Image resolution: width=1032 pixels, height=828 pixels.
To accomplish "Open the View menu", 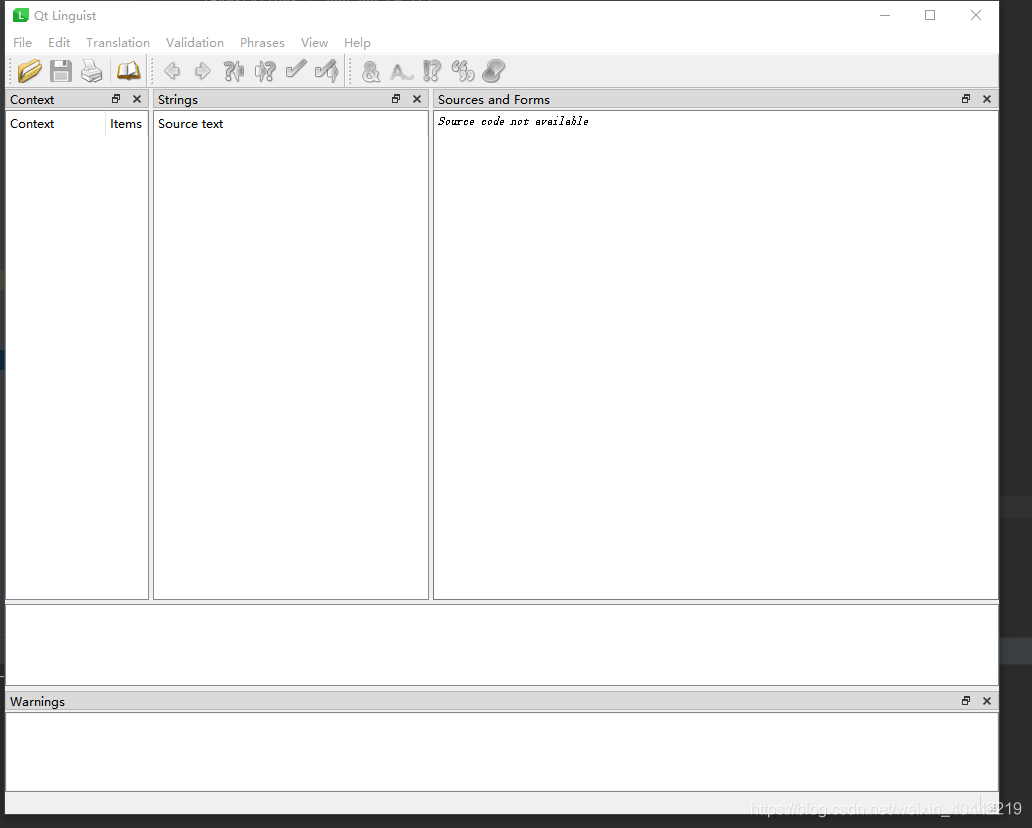I will pos(315,42).
